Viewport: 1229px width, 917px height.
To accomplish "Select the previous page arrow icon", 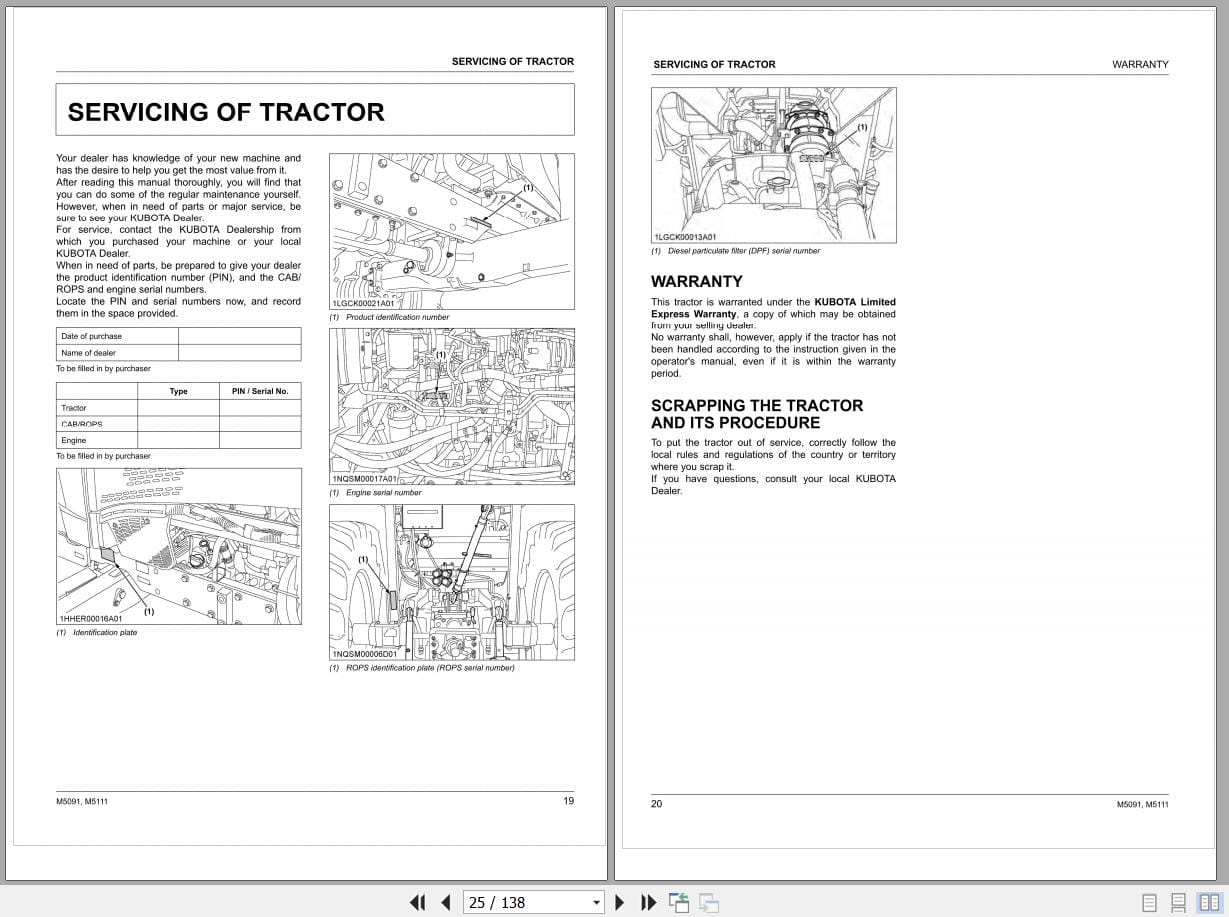I will tap(445, 902).
